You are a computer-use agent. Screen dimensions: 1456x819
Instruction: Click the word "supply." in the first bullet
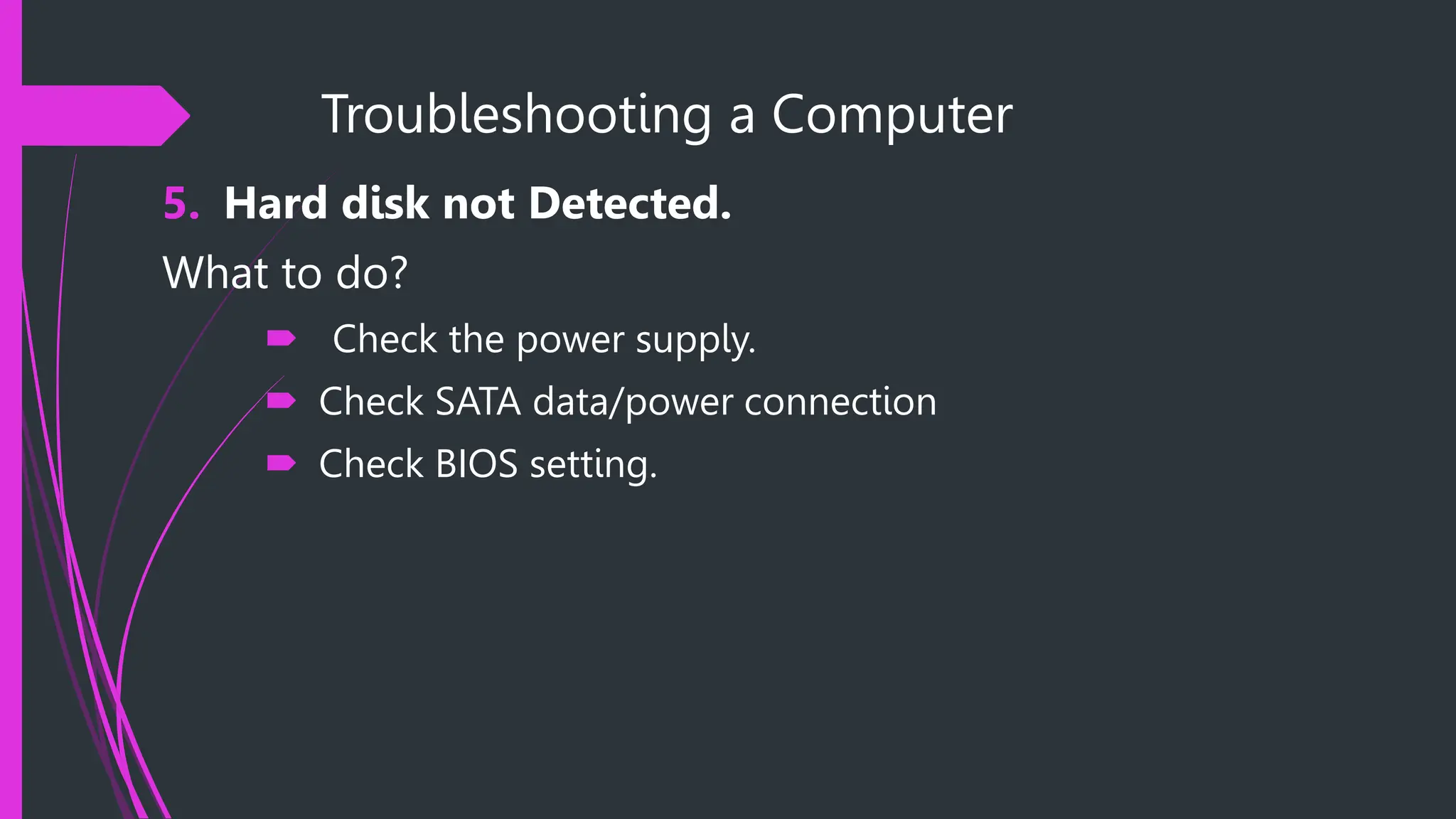point(695,339)
